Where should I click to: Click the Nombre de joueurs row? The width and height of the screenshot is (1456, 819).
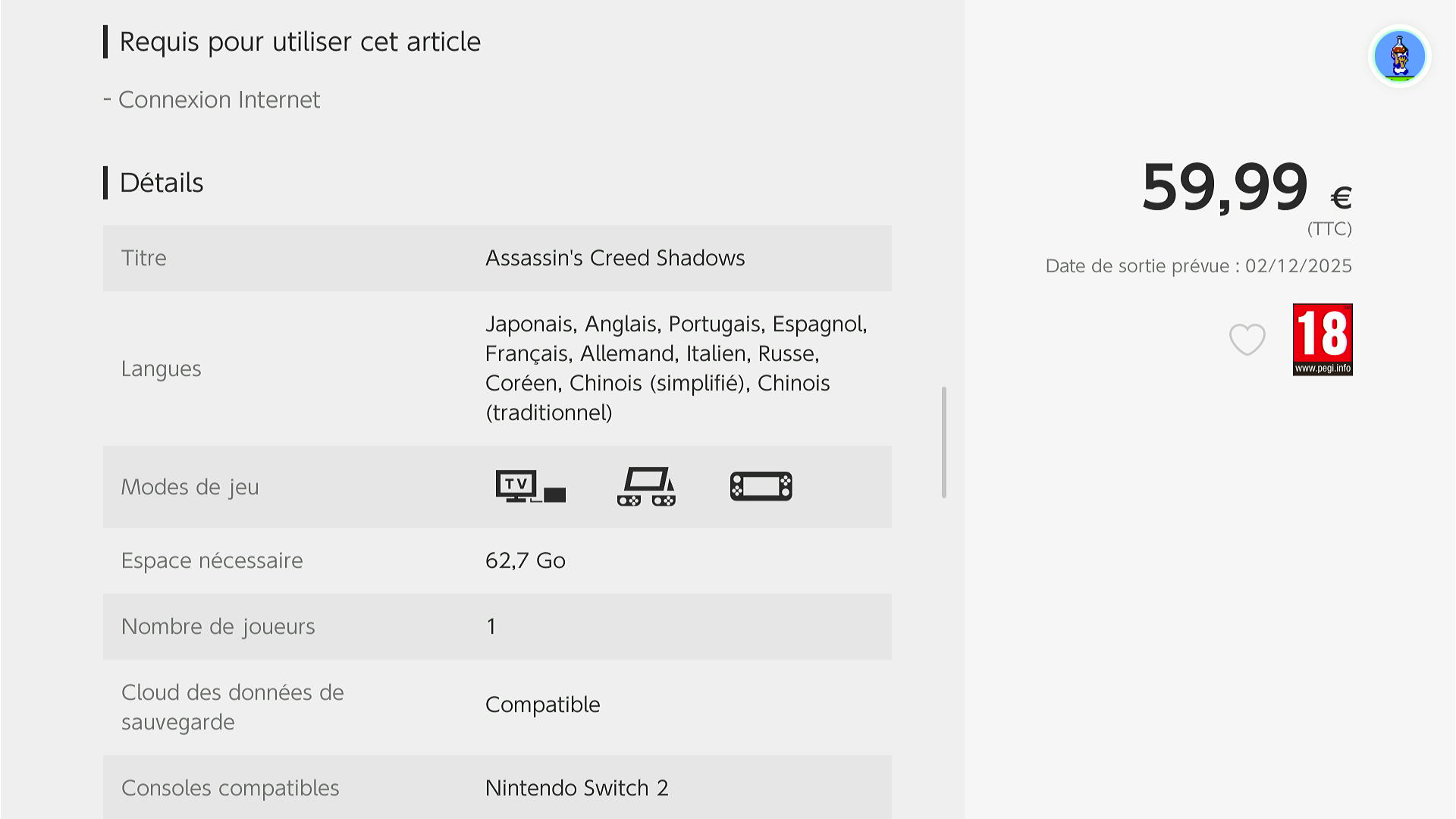[218, 626]
